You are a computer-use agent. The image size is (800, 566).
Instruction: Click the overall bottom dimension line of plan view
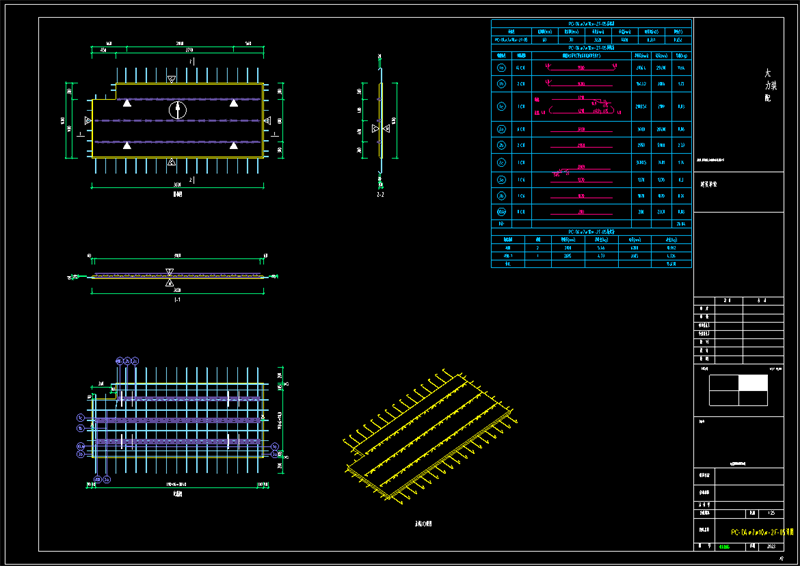(178, 187)
